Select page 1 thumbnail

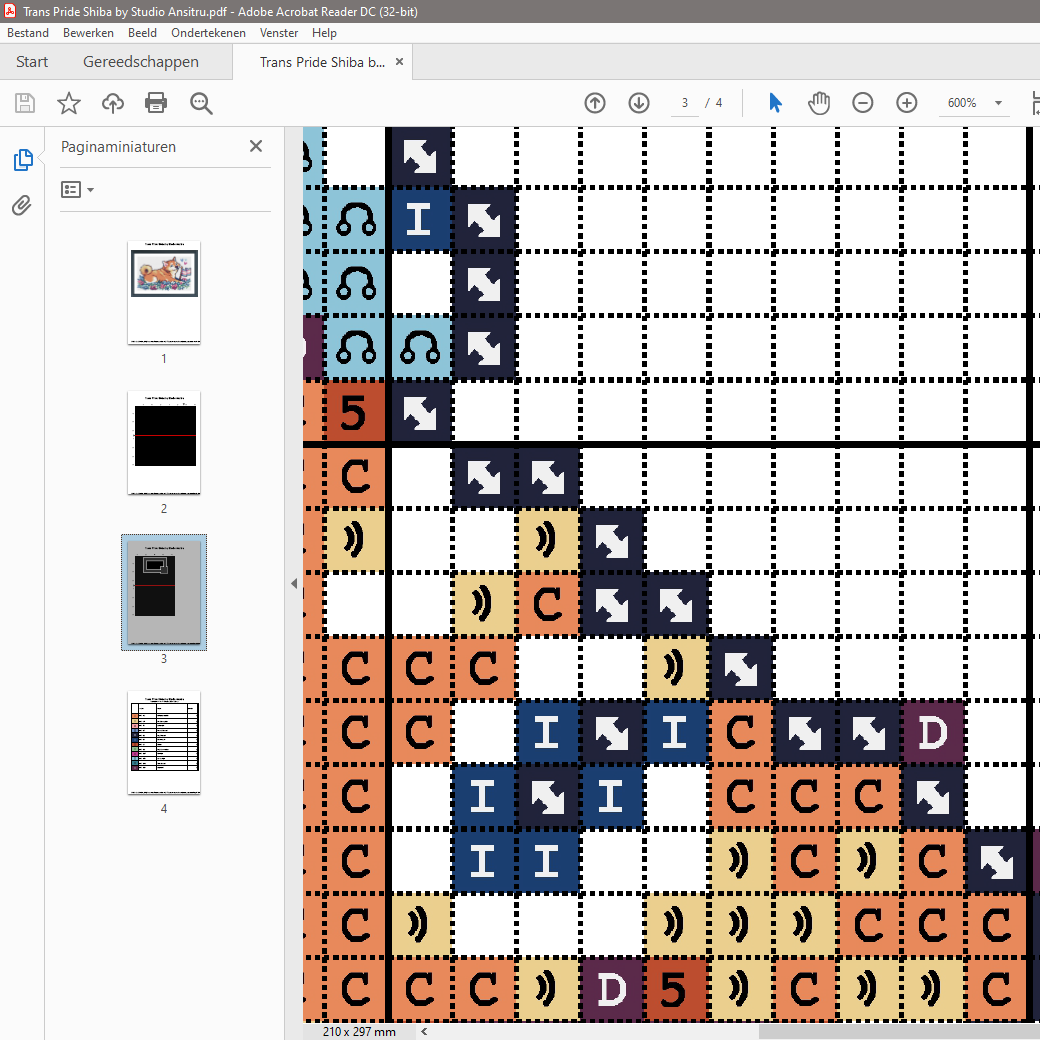[164, 292]
